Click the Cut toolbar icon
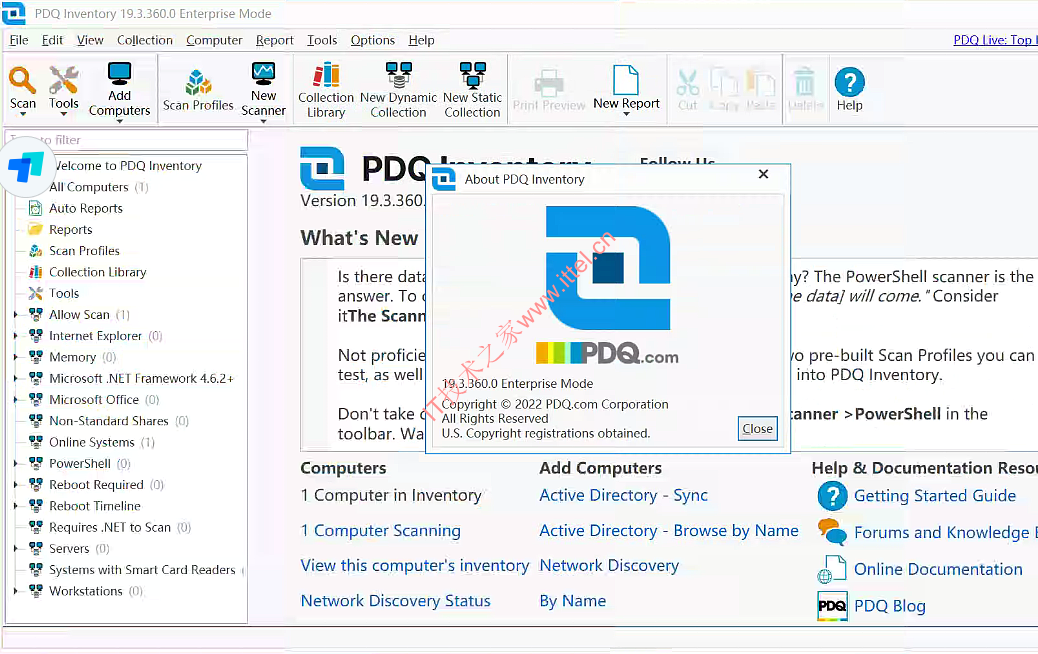The image size is (1038, 654). [688, 83]
